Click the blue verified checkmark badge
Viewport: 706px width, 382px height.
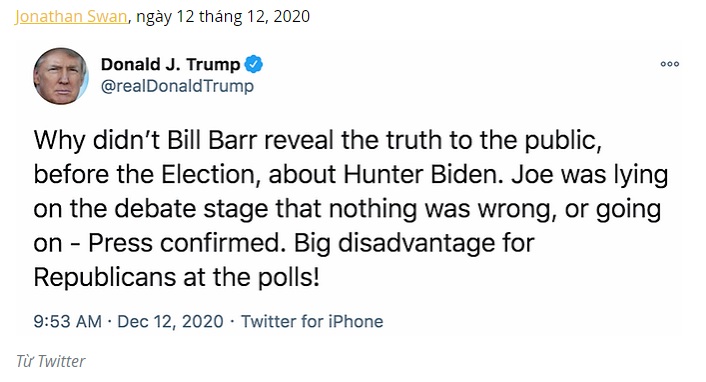point(253,64)
